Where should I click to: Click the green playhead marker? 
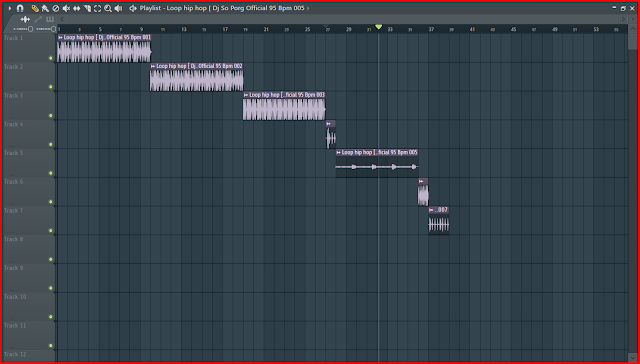[378, 27]
